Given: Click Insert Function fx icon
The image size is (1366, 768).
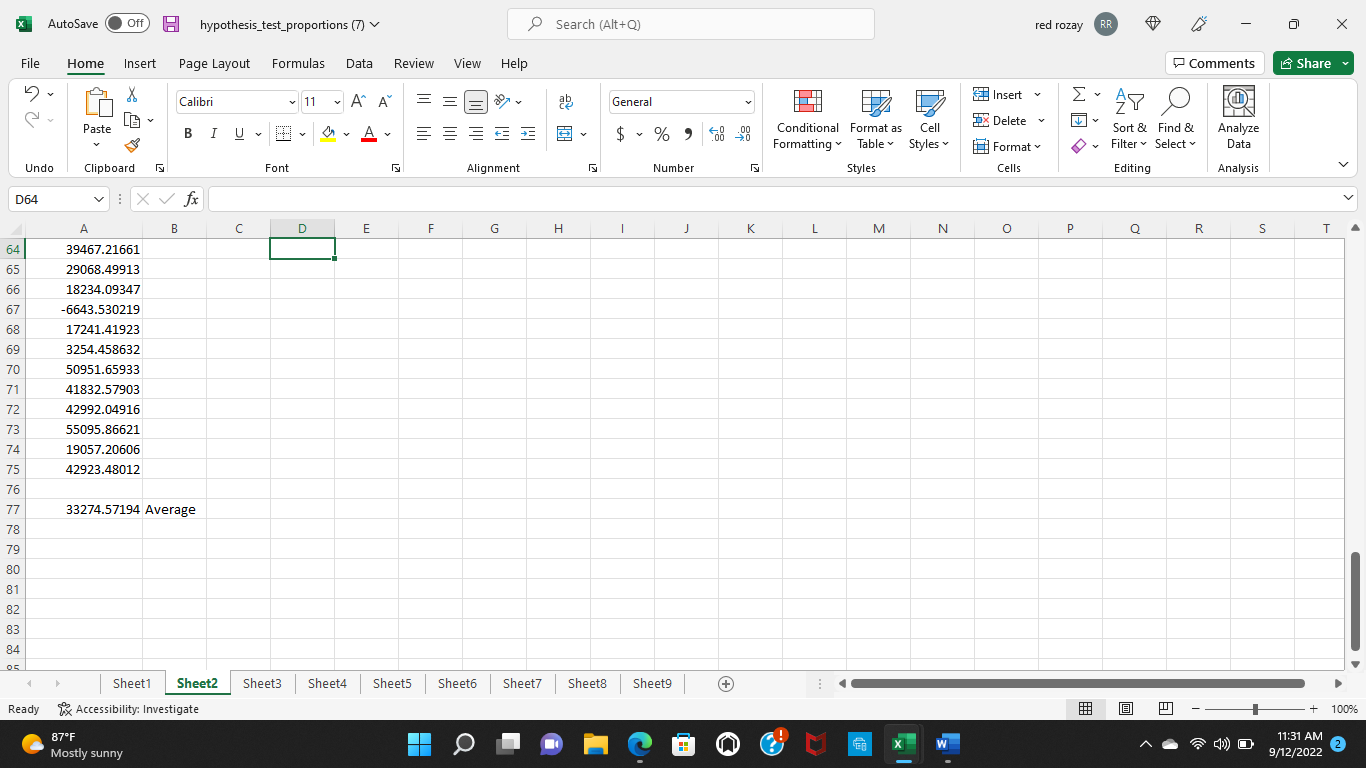Looking at the screenshot, I should click(x=192, y=199).
